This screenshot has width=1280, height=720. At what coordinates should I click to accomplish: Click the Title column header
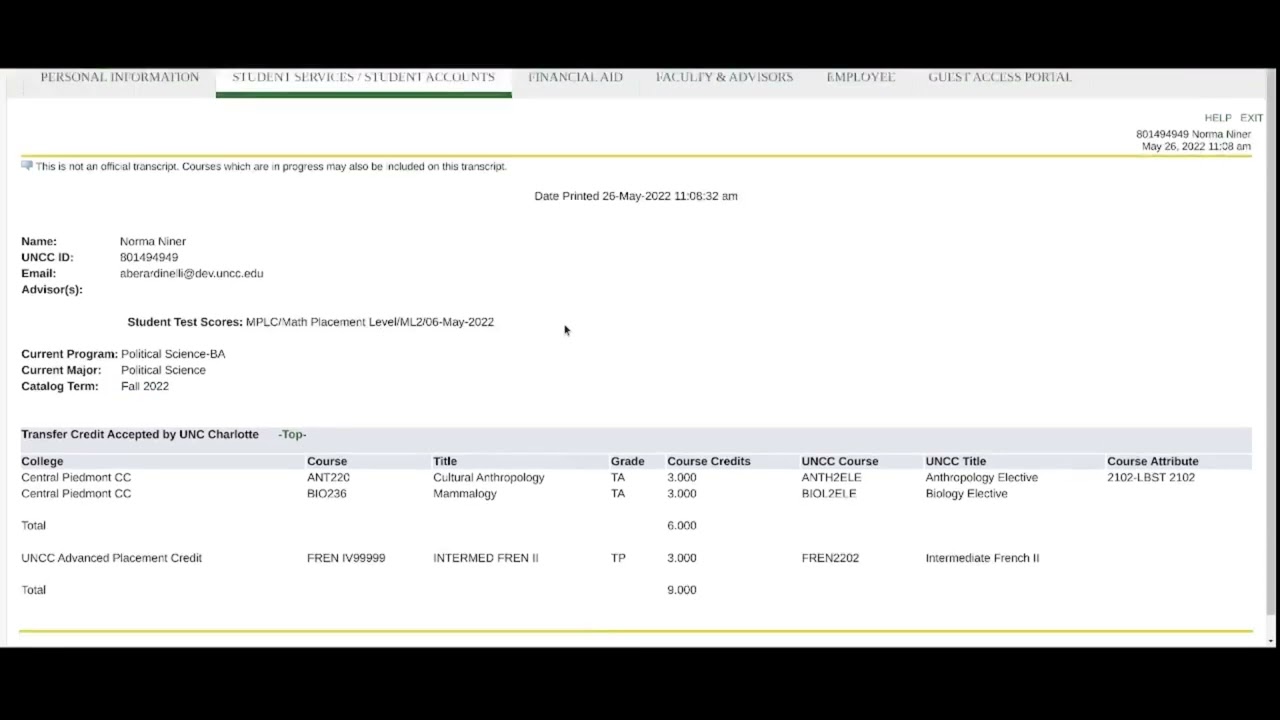[x=445, y=461]
